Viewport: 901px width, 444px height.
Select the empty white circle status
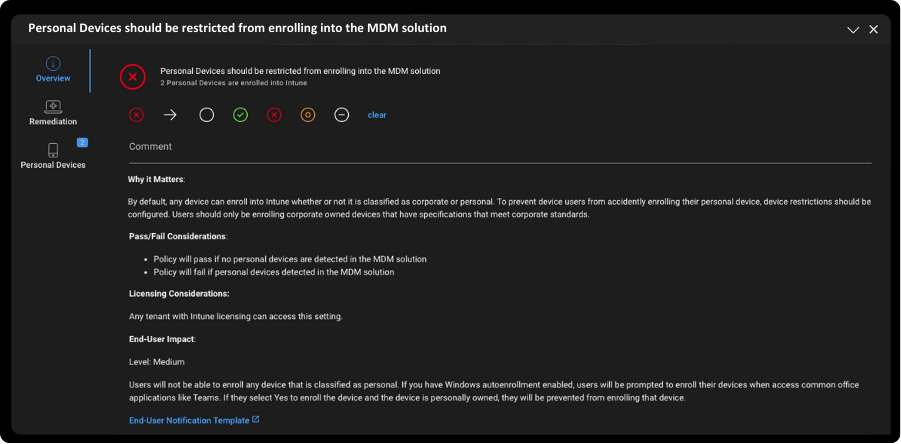click(x=207, y=115)
